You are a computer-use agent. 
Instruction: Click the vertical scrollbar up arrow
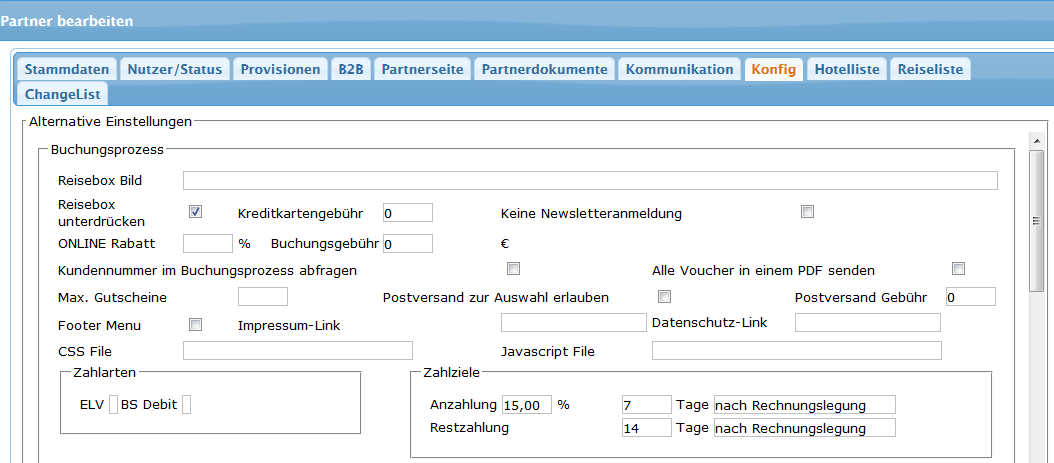click(x=1037, y=141)
